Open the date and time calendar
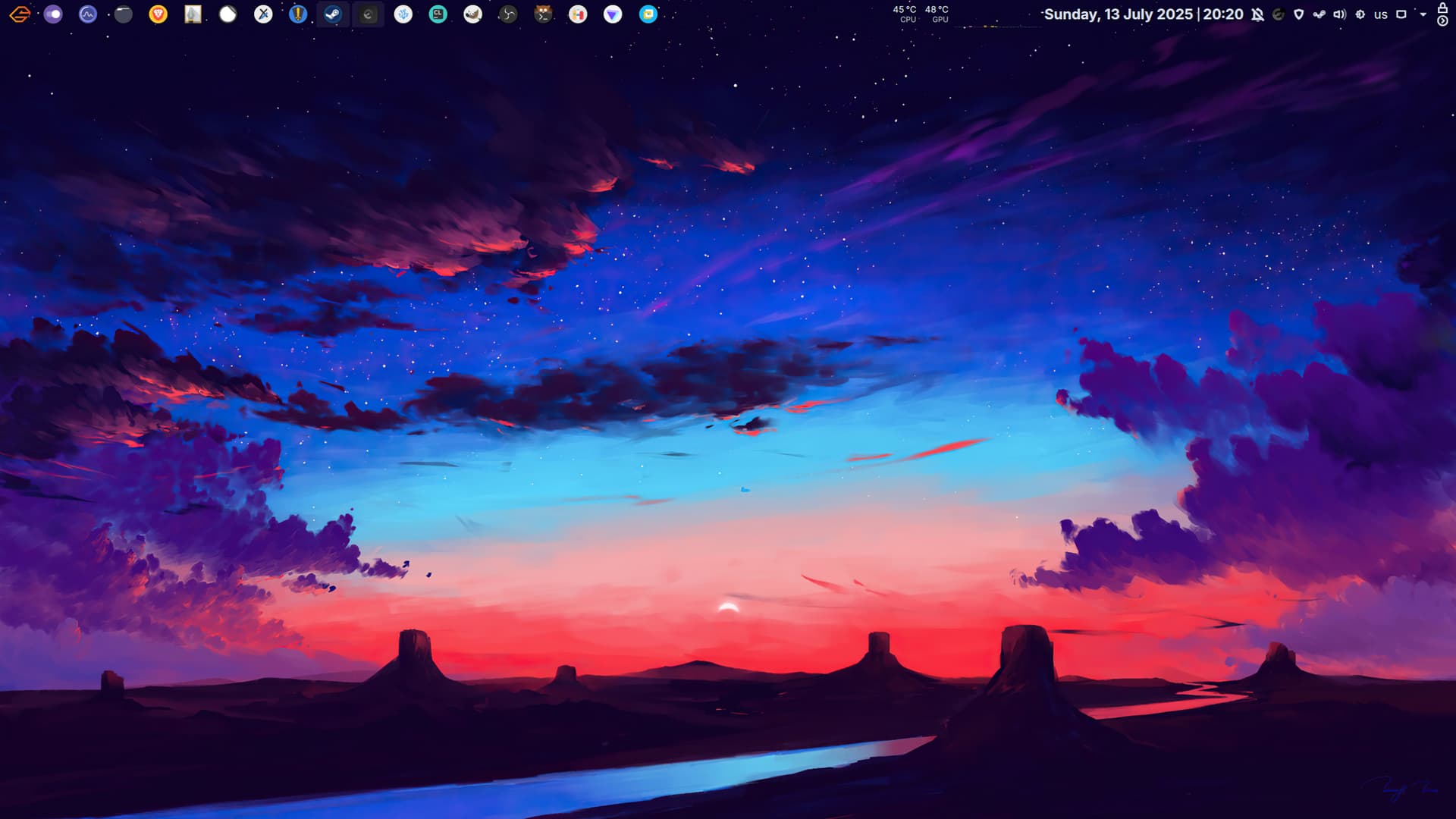This screenshot has width=1456, height=819. (x=1143, y=14)
